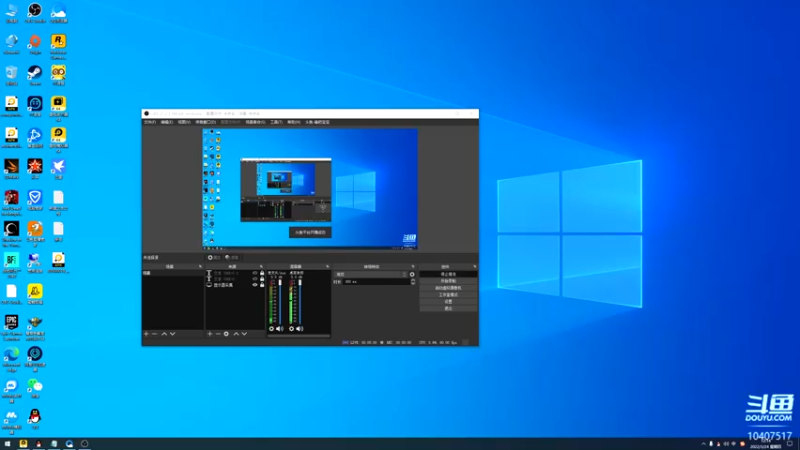Open Epic Games Launcher desktop icon
Viewport: 800px width, 450px height.
click(11, 328)
